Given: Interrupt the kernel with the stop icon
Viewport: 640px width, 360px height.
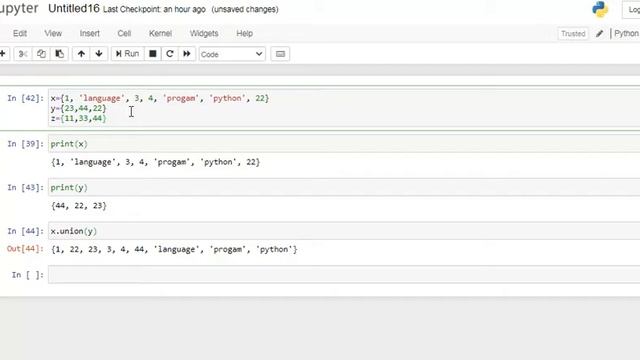Looking at the screenshot, I should pos(153,54).
